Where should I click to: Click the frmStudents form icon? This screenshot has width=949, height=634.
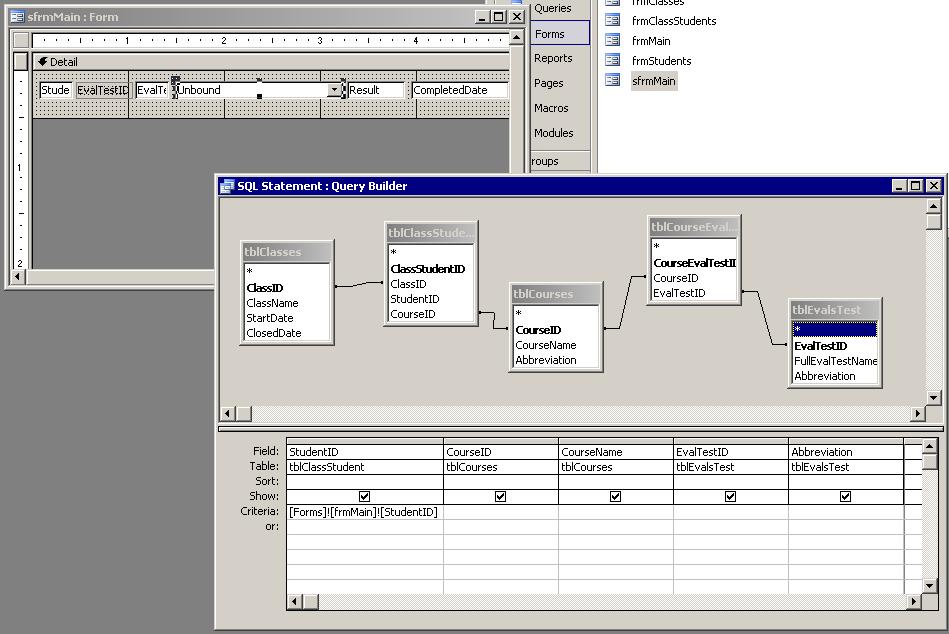click(613, 61)
